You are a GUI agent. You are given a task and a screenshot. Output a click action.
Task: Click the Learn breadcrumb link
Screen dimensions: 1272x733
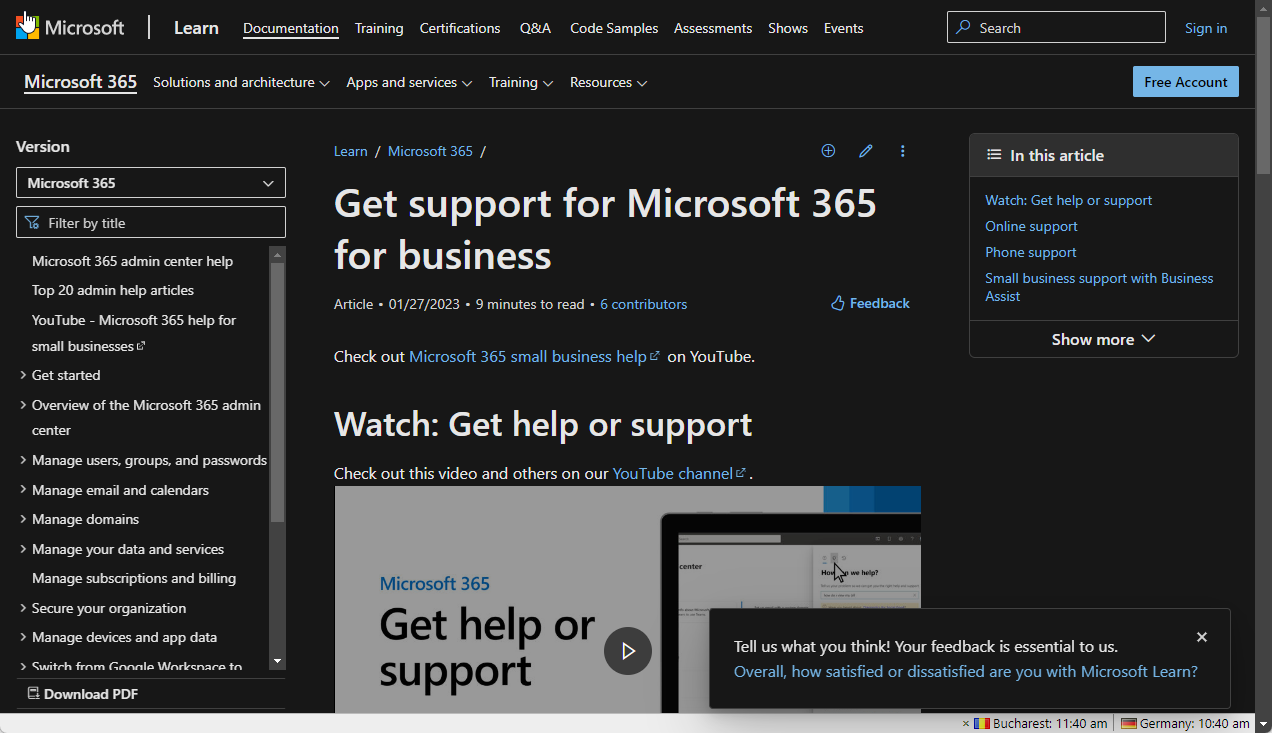pyautogui.click(x=351, y=151)
